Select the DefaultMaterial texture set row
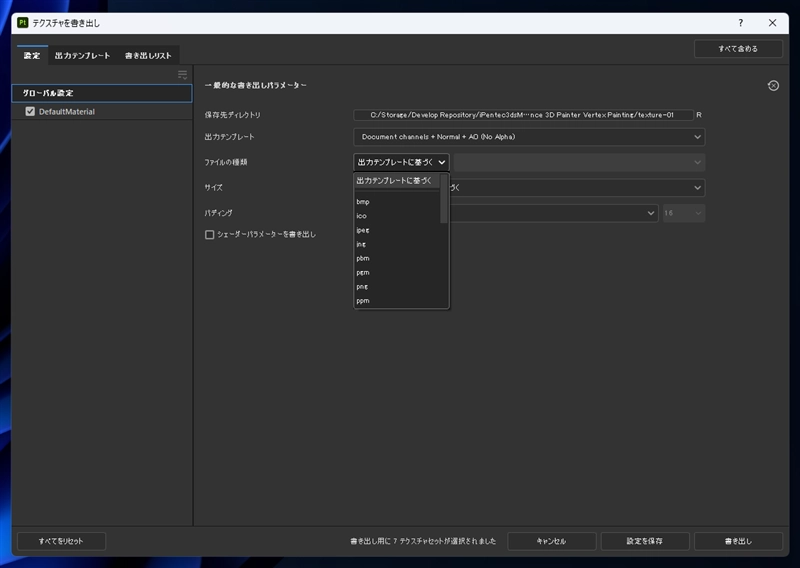This screenshot has height=568, width=800. pos(102,111)
